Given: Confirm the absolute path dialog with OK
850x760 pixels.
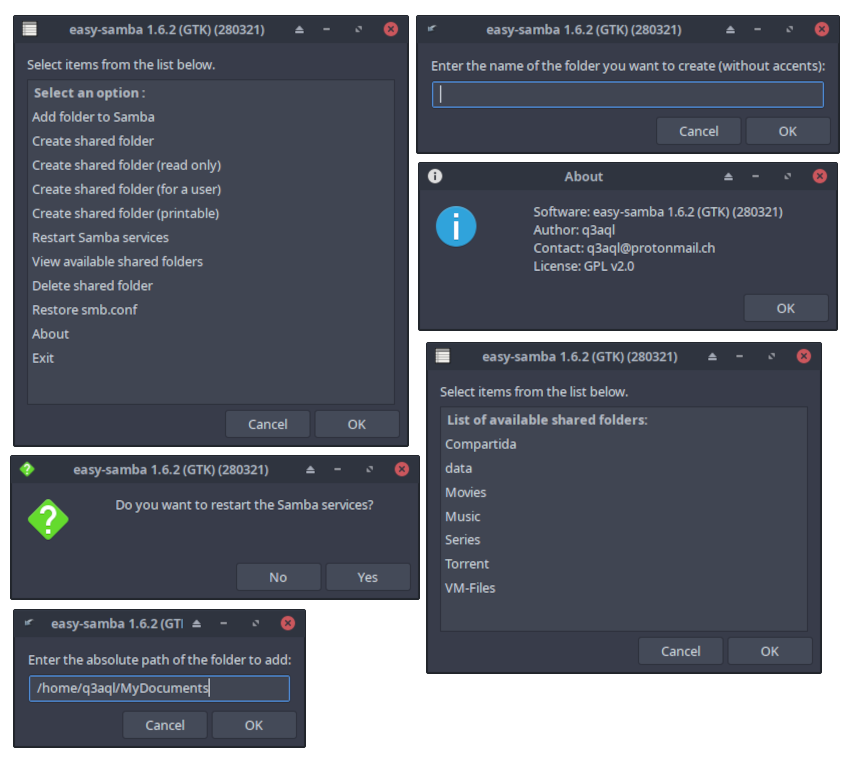Looking at the screenshot, I should click(x=254, y=725).
